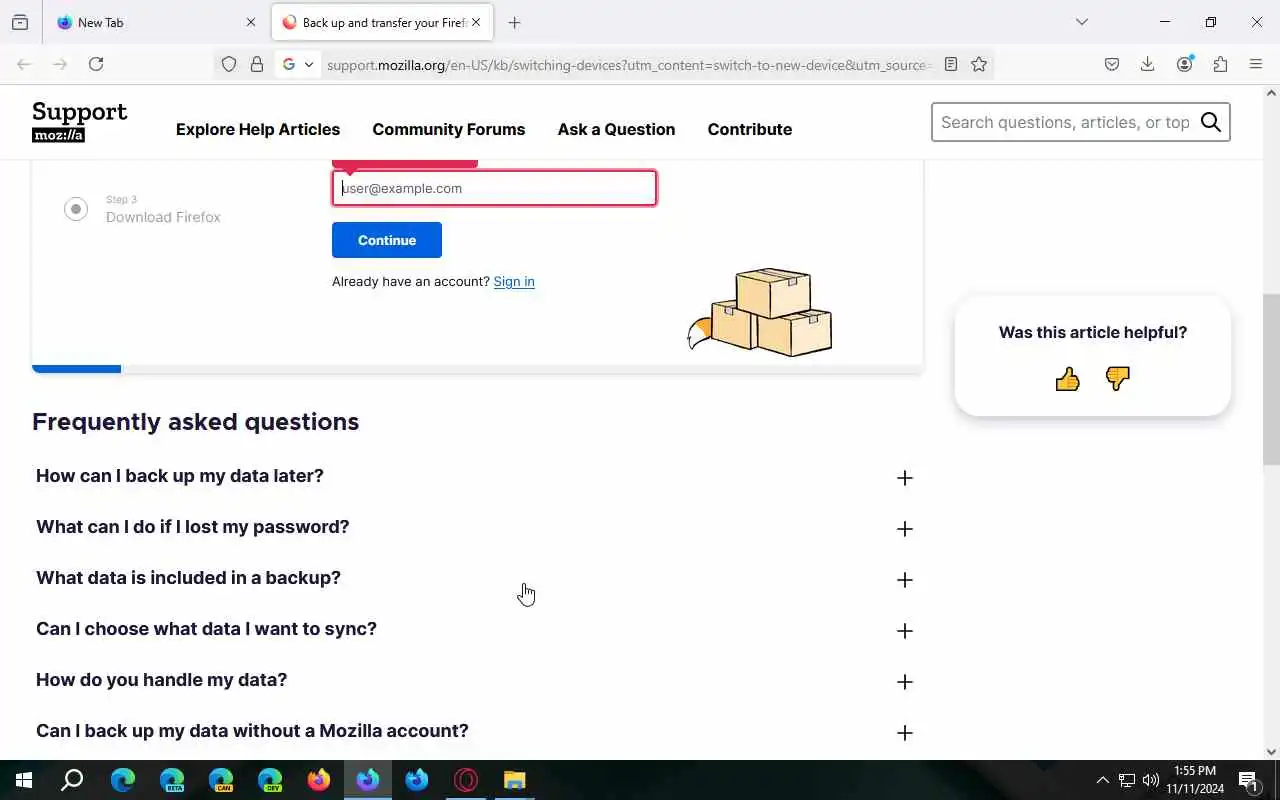Open the Extensions puzzle icon

click(1220, 64)
